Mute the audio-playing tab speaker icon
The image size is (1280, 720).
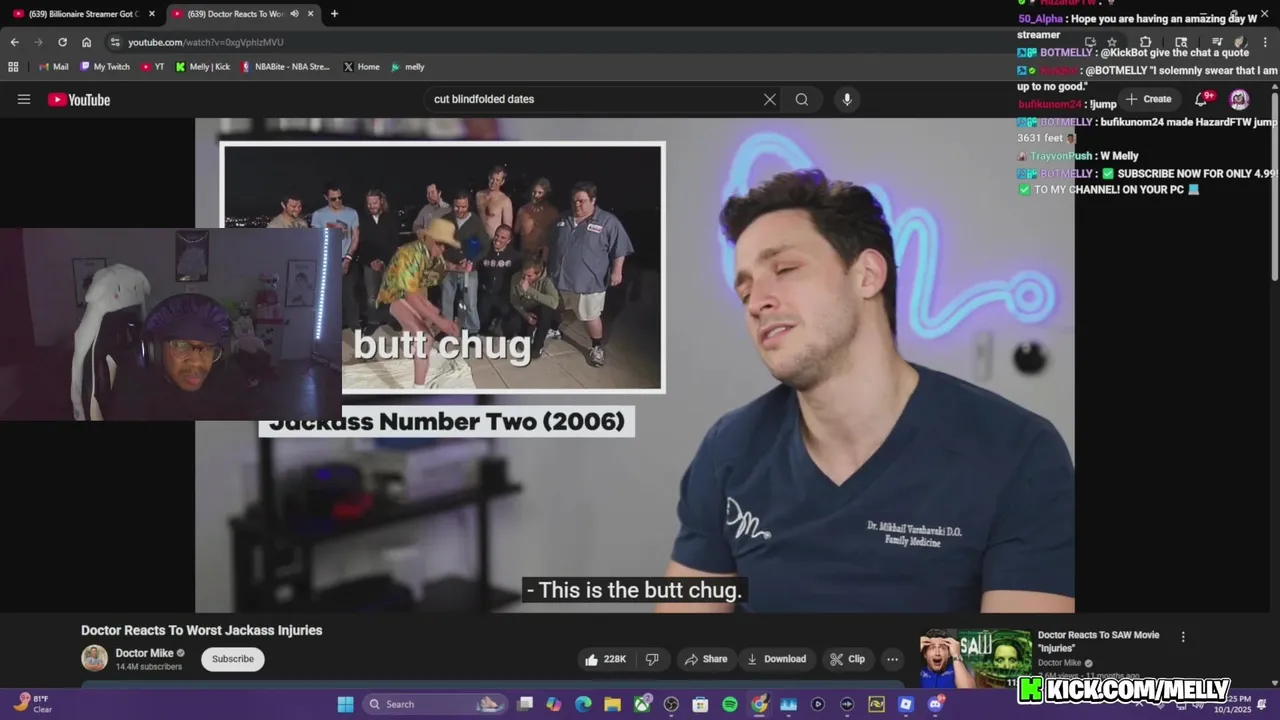tap(294, 14)
